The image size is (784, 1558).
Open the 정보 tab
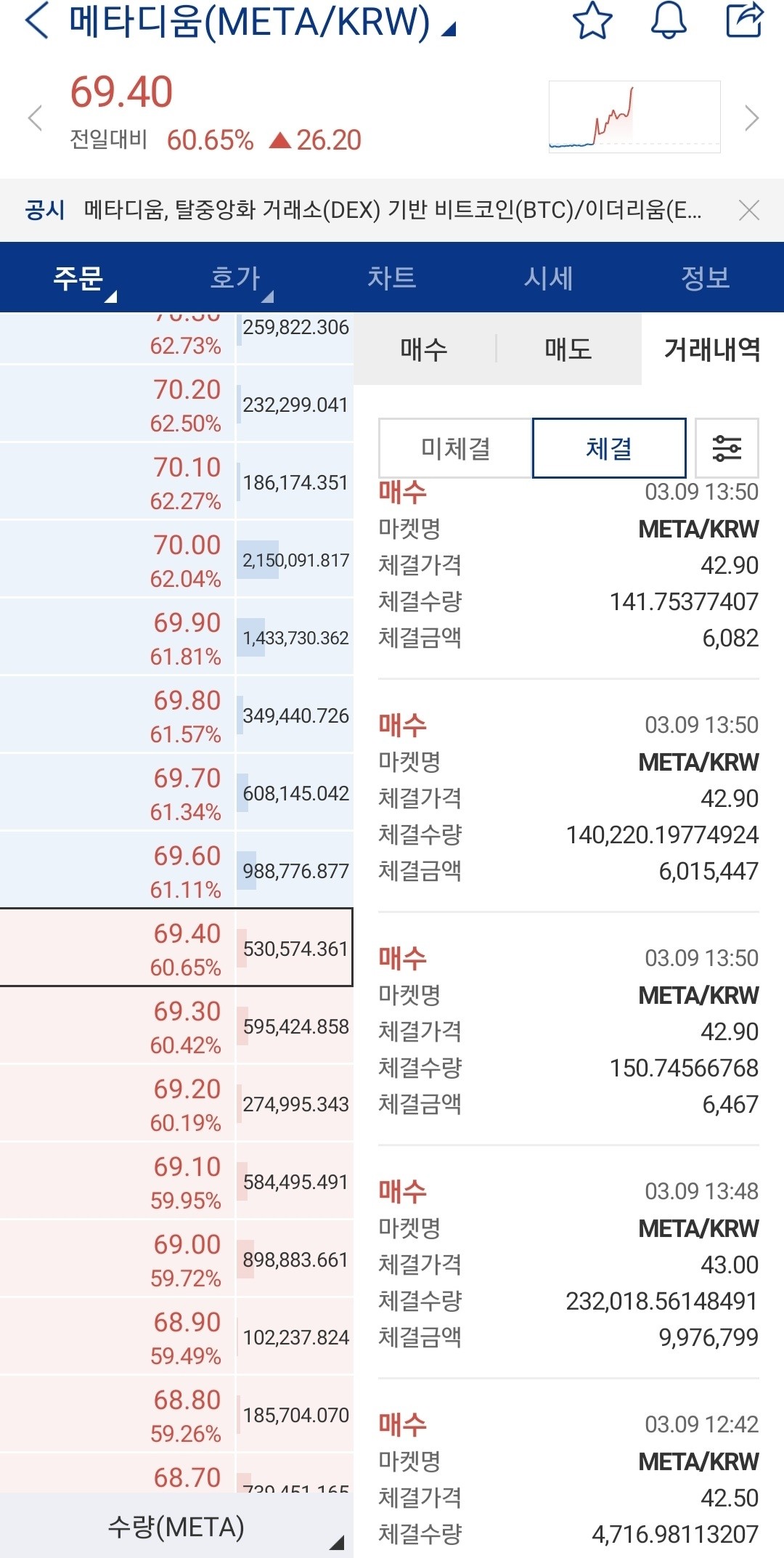[706, 277]
